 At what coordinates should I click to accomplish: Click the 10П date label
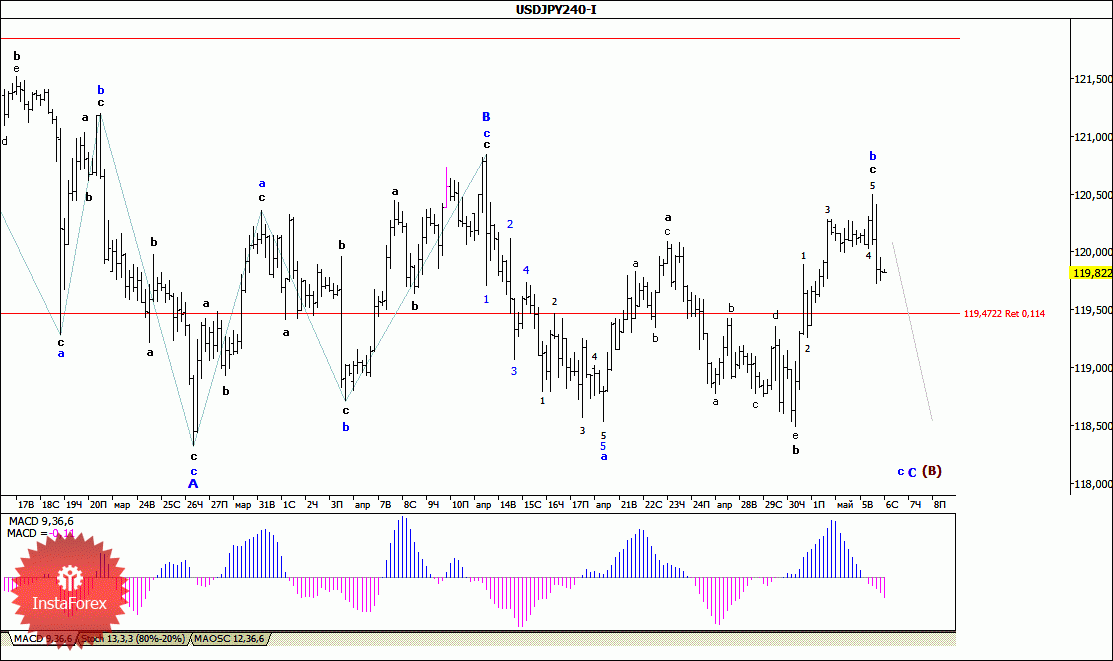tap(460, 505)
